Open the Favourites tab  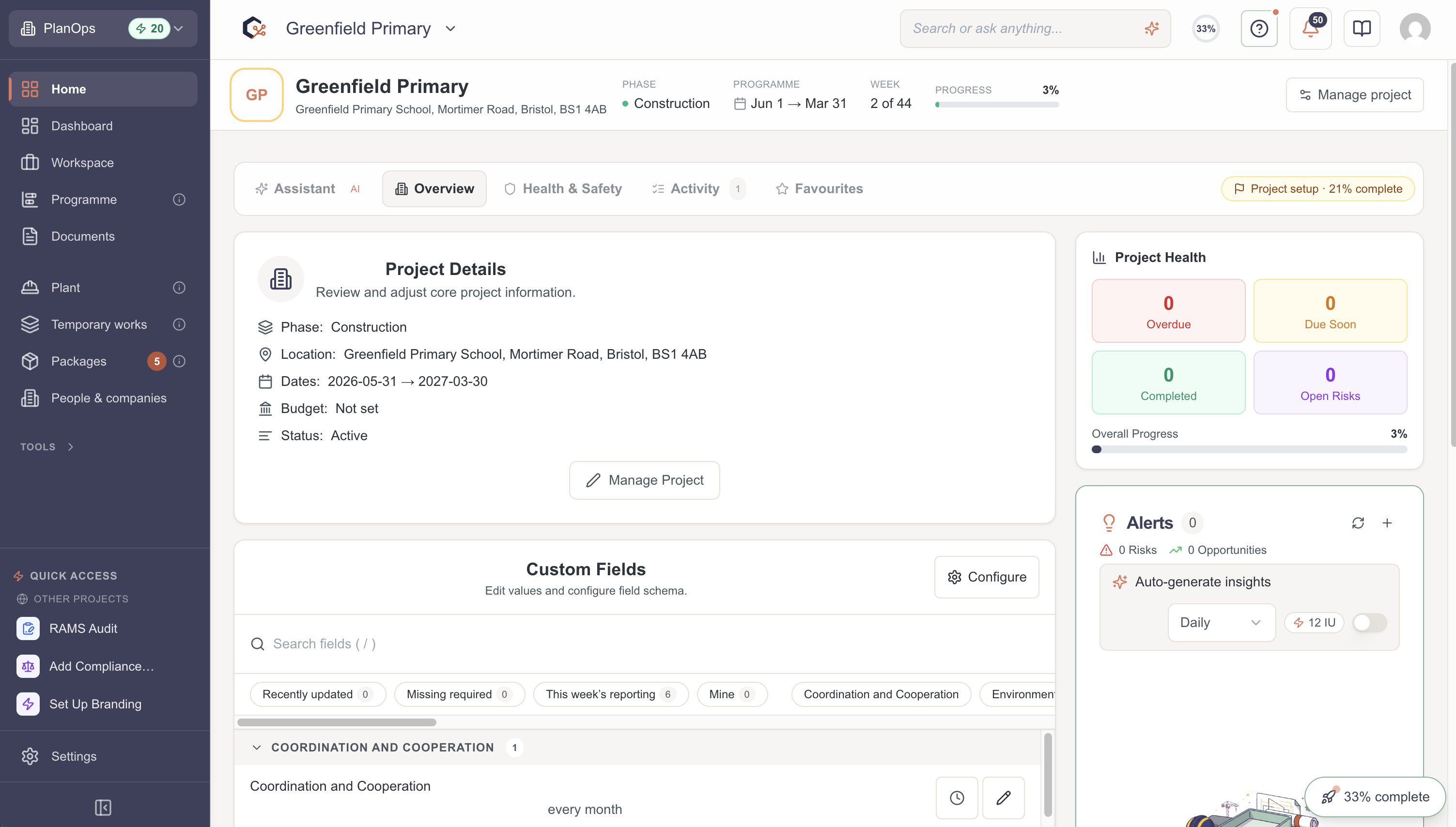(x=819, y=188)
